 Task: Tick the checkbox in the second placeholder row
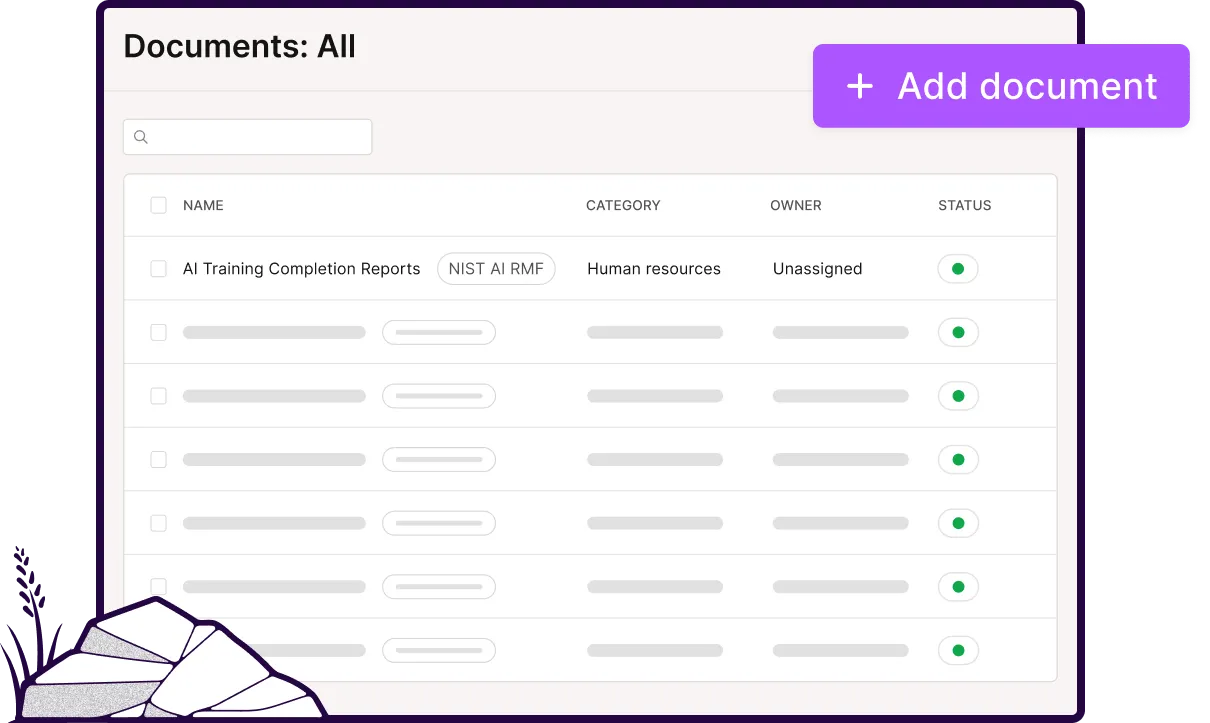click(158, 332)
